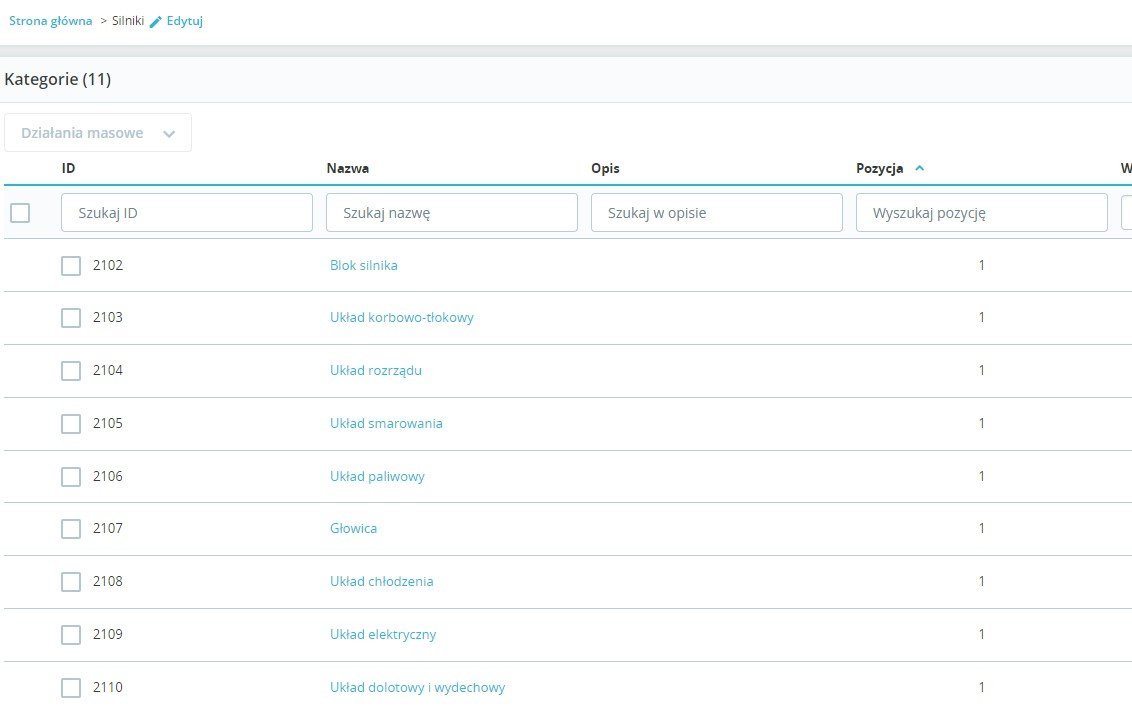Select checkbox for row 2105
Viewport: 1132px width, 707px height.
[x=71, y=423]
